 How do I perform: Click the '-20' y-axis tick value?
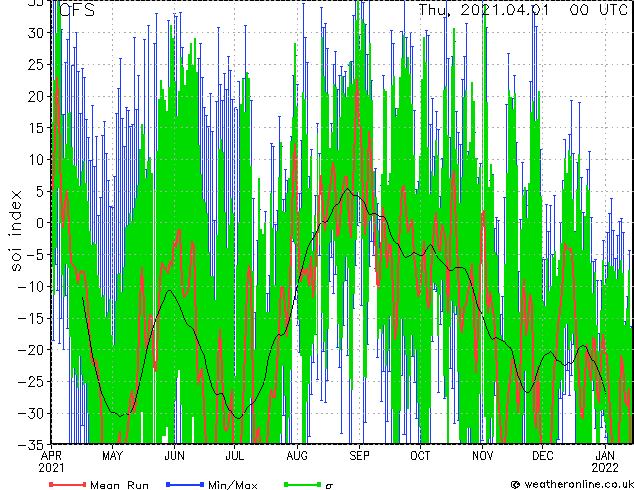[31, 350]
